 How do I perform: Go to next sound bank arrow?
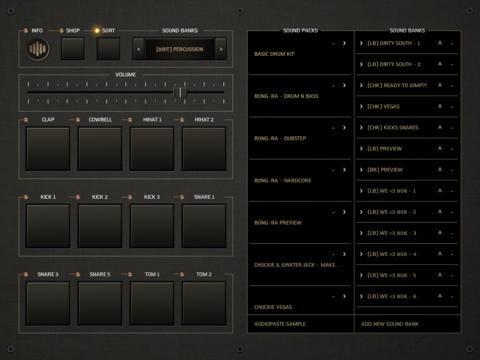(x=221, y=49)
